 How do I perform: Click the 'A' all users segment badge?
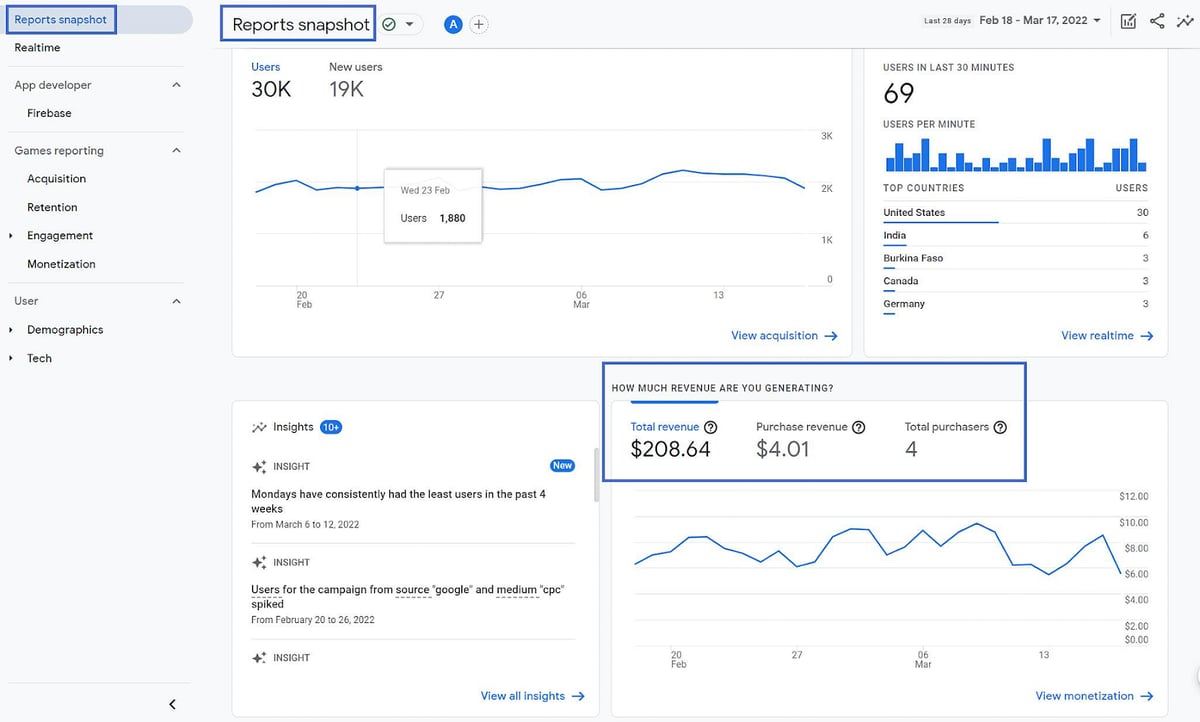[x=453, y=24]
